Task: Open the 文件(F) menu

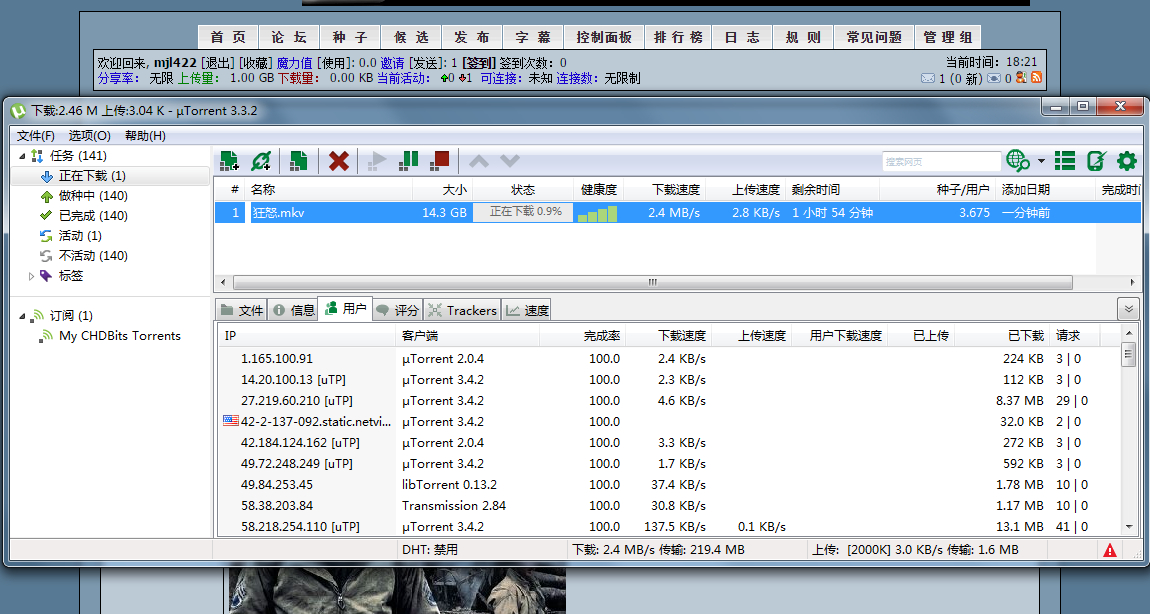Action: coord(36,136)
